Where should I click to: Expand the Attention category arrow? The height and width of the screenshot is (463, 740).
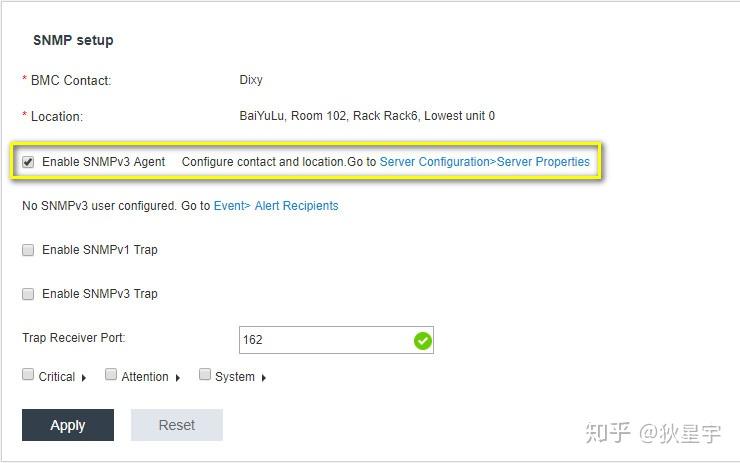coord(177,378)
